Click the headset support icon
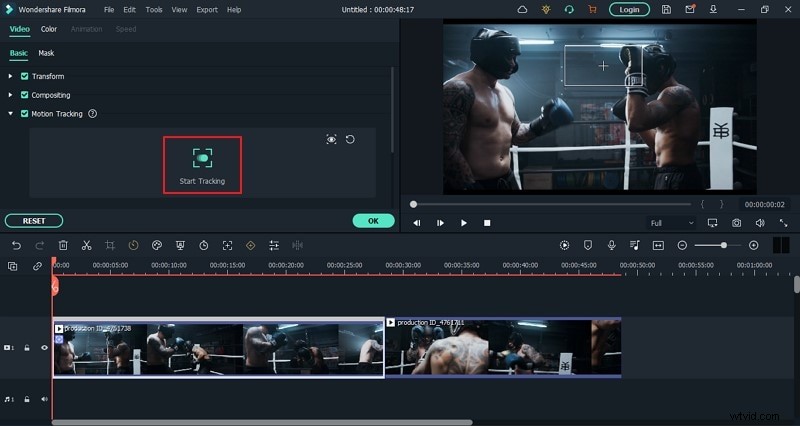 point(569,9)
